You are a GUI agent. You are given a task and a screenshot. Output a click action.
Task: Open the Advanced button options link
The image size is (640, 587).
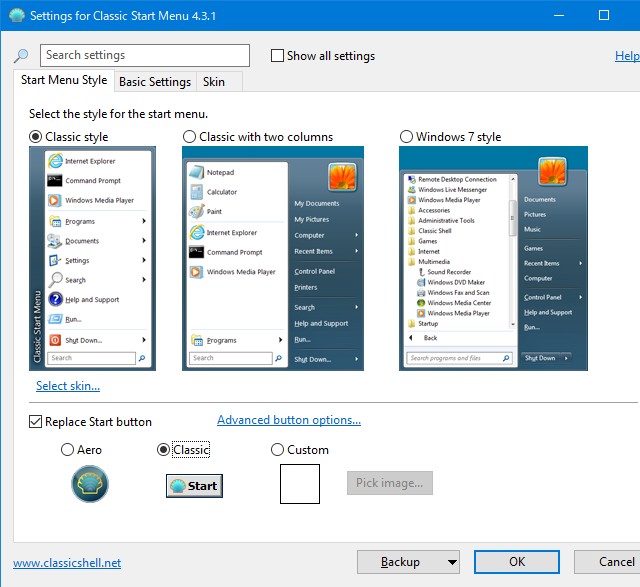tap(289, 420)
